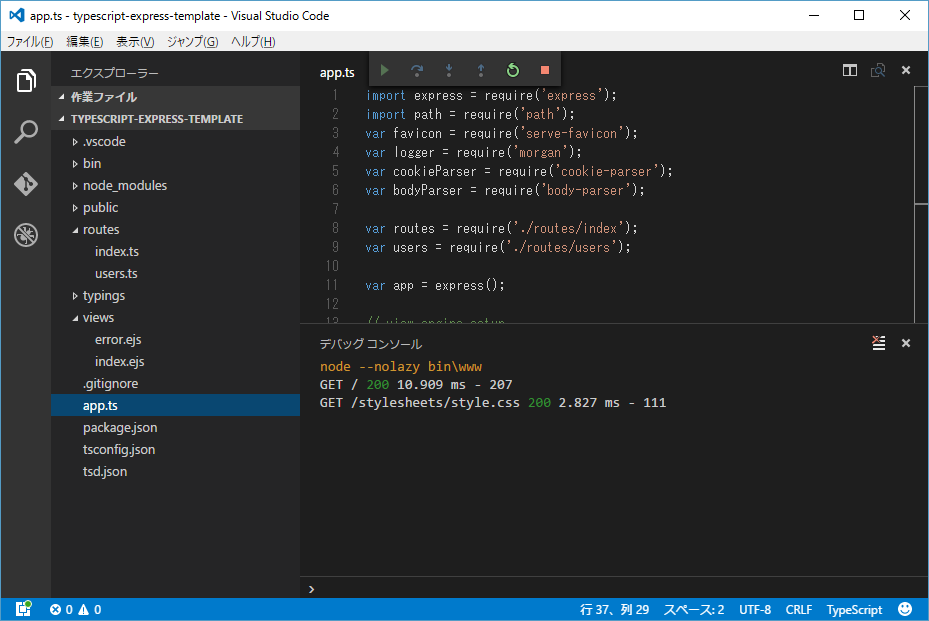
Task: Click line 1 import express statement
Action: (491, 95)
